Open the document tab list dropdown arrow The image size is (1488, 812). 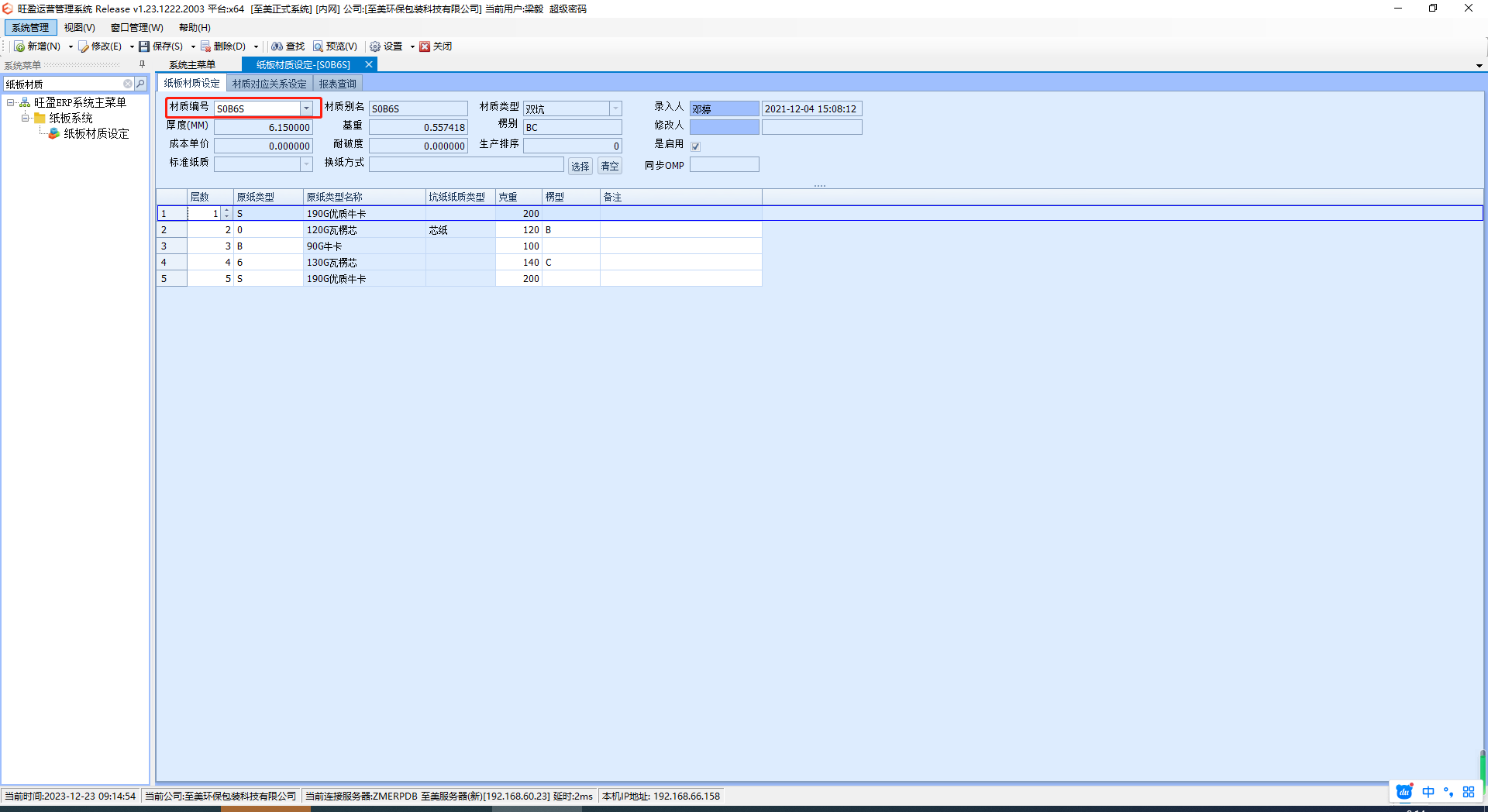point(1479,66)
